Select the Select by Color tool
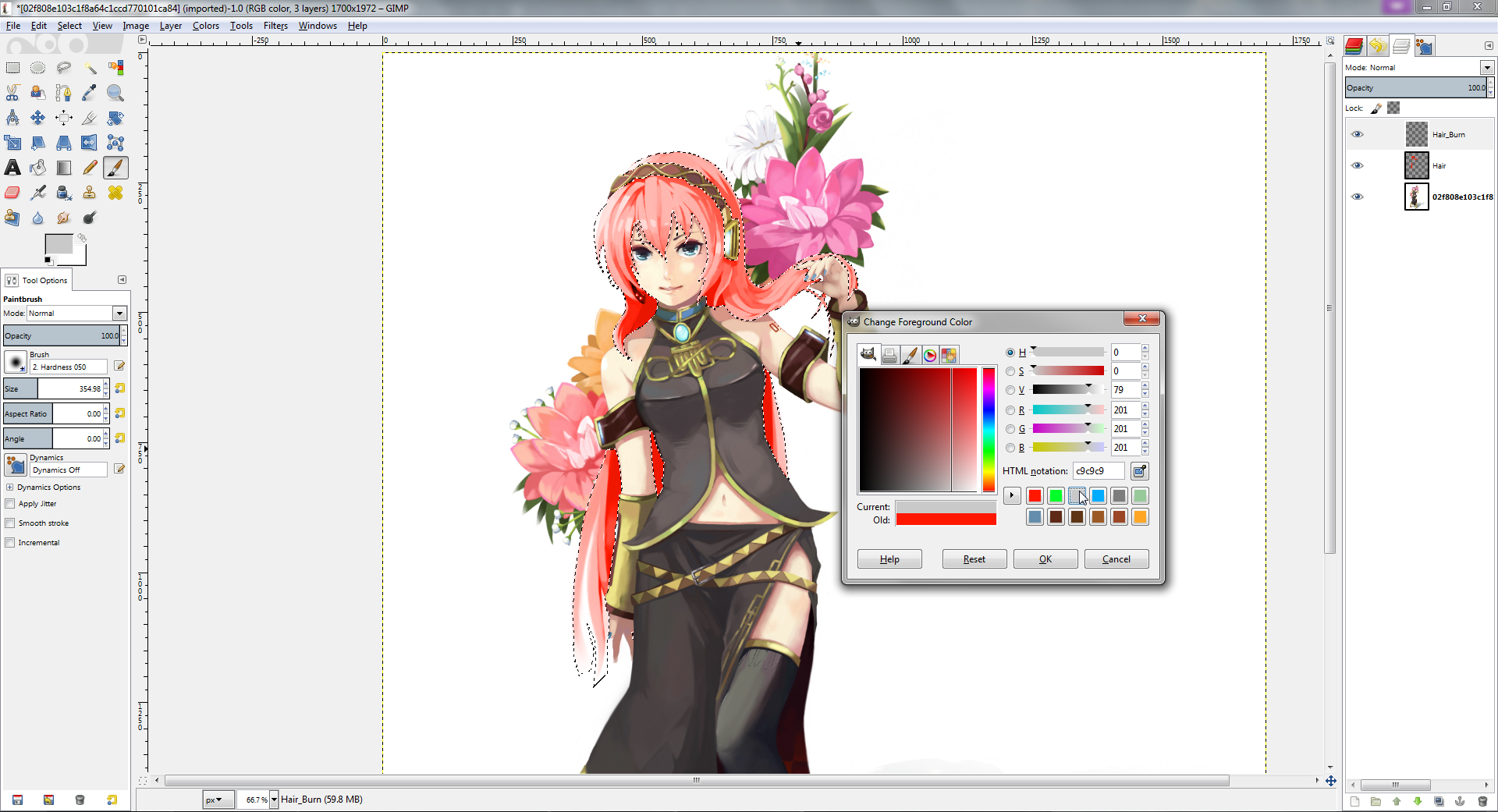The image size is (1498, 812). pyautogui.click(x=115, y=68)
